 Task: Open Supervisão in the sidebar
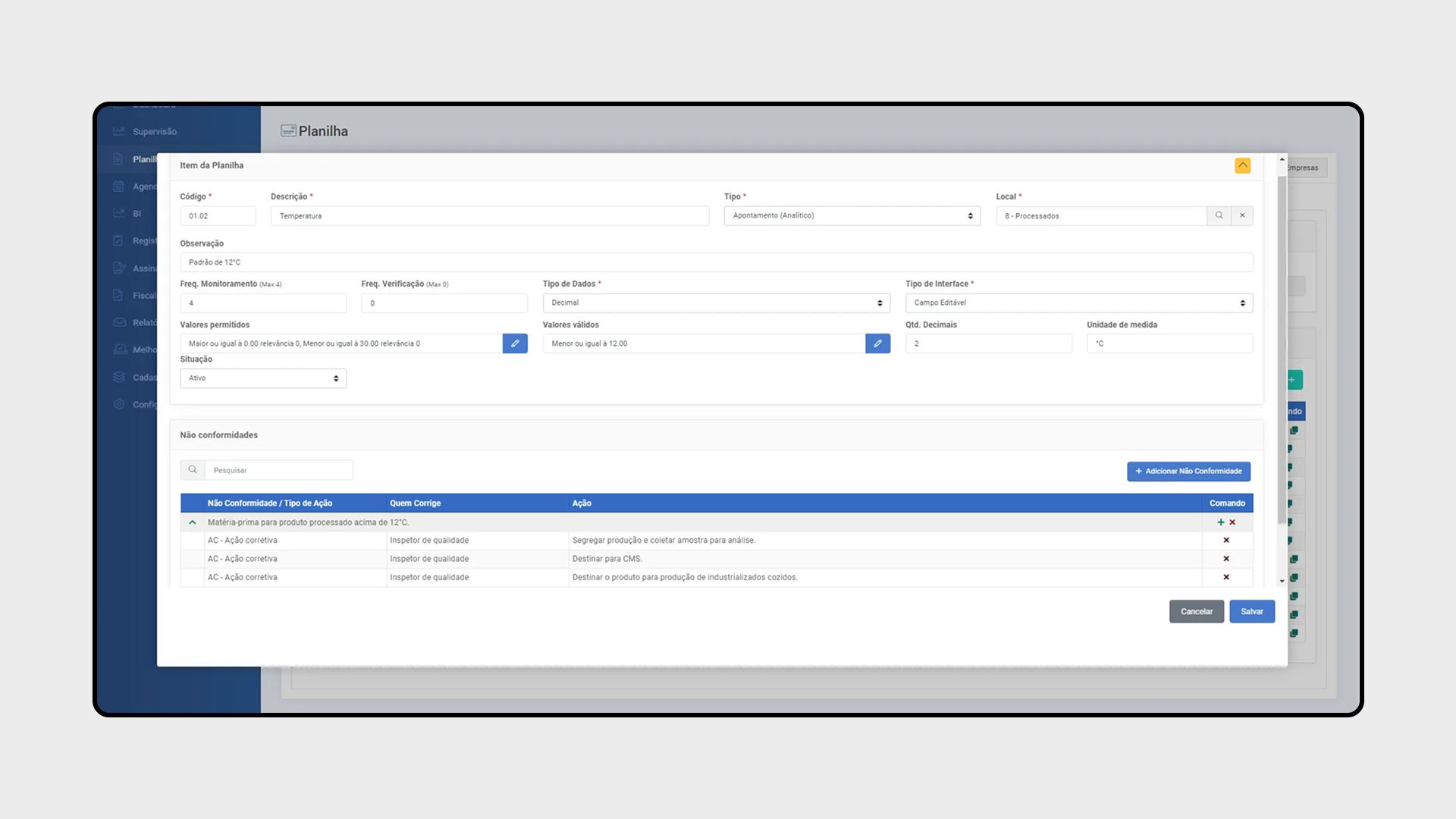tap(155, 131)
